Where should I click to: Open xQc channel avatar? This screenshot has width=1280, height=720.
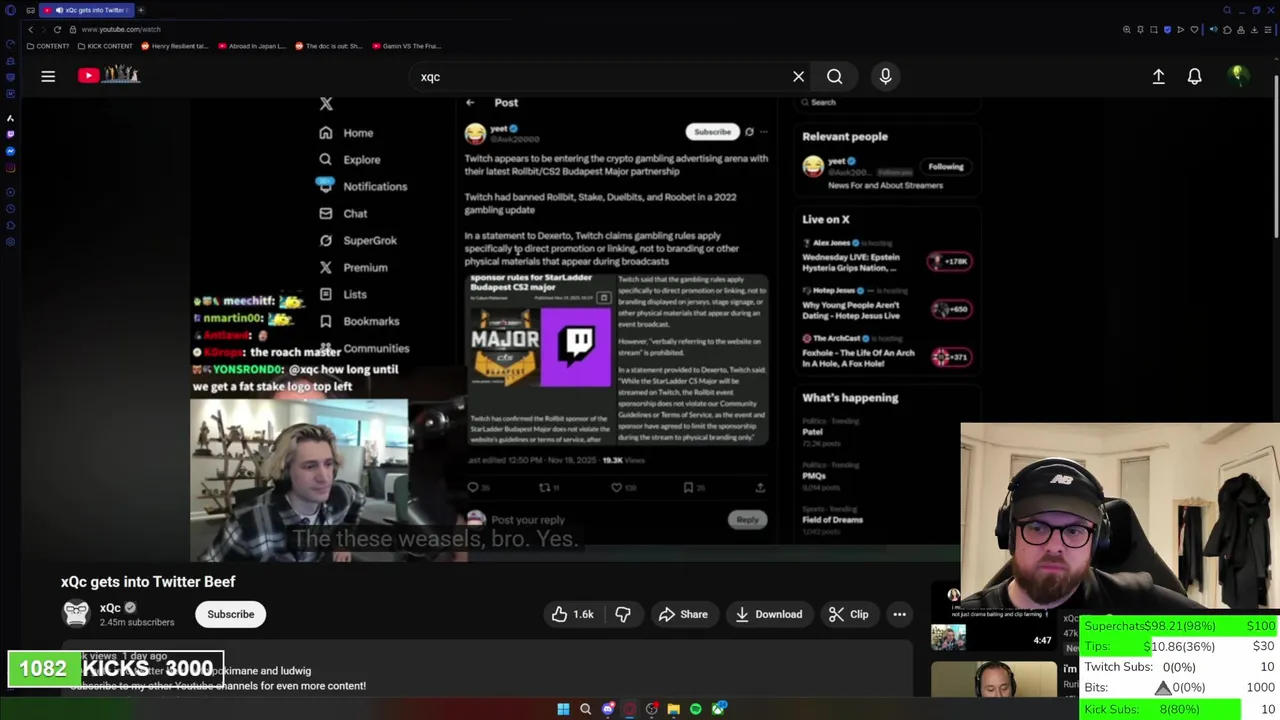(76, 613)
